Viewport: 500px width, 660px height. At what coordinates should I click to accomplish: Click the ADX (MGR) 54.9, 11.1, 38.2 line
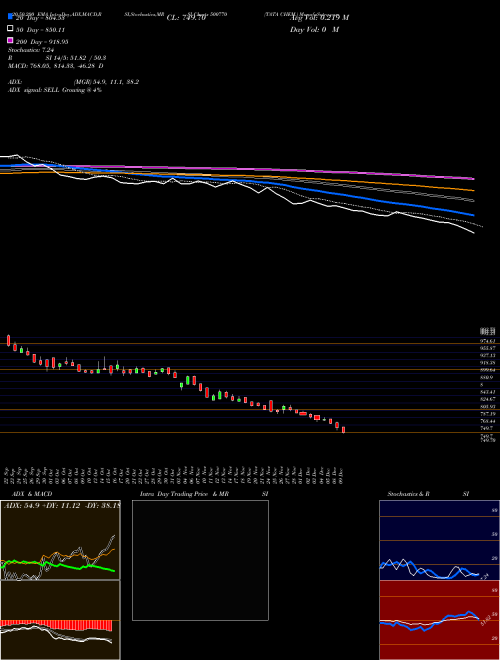74,82
